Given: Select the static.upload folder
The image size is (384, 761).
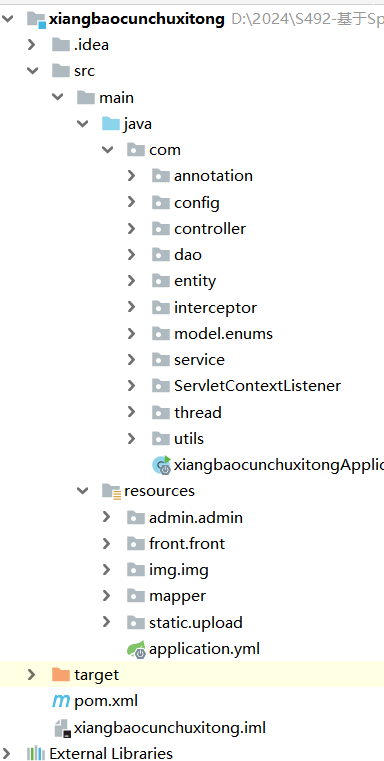Looking at the screenshot, I should (x=196, y=622).
